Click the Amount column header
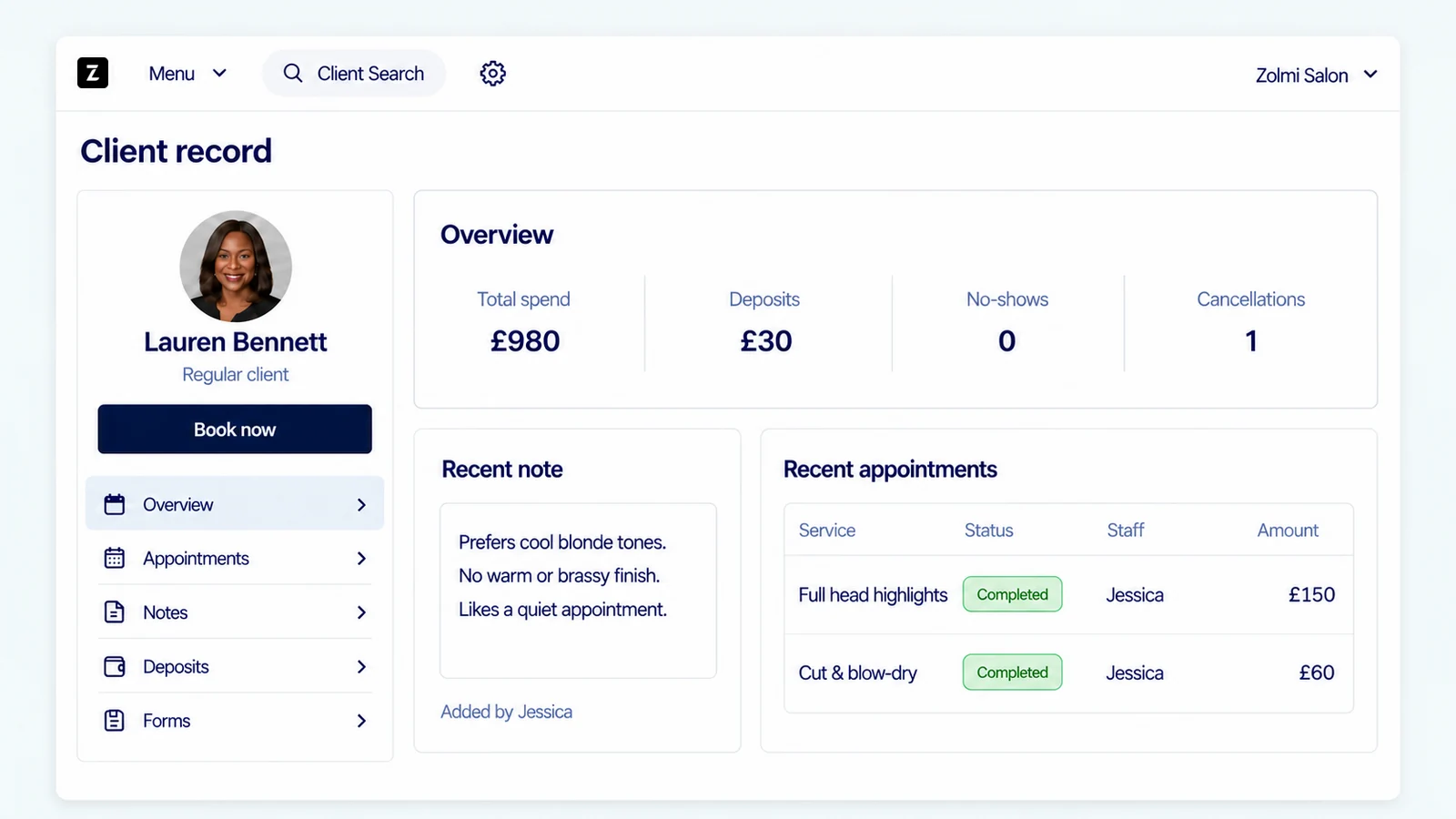The width and height of the screenshot is (1456, 819). (1288, 531)
